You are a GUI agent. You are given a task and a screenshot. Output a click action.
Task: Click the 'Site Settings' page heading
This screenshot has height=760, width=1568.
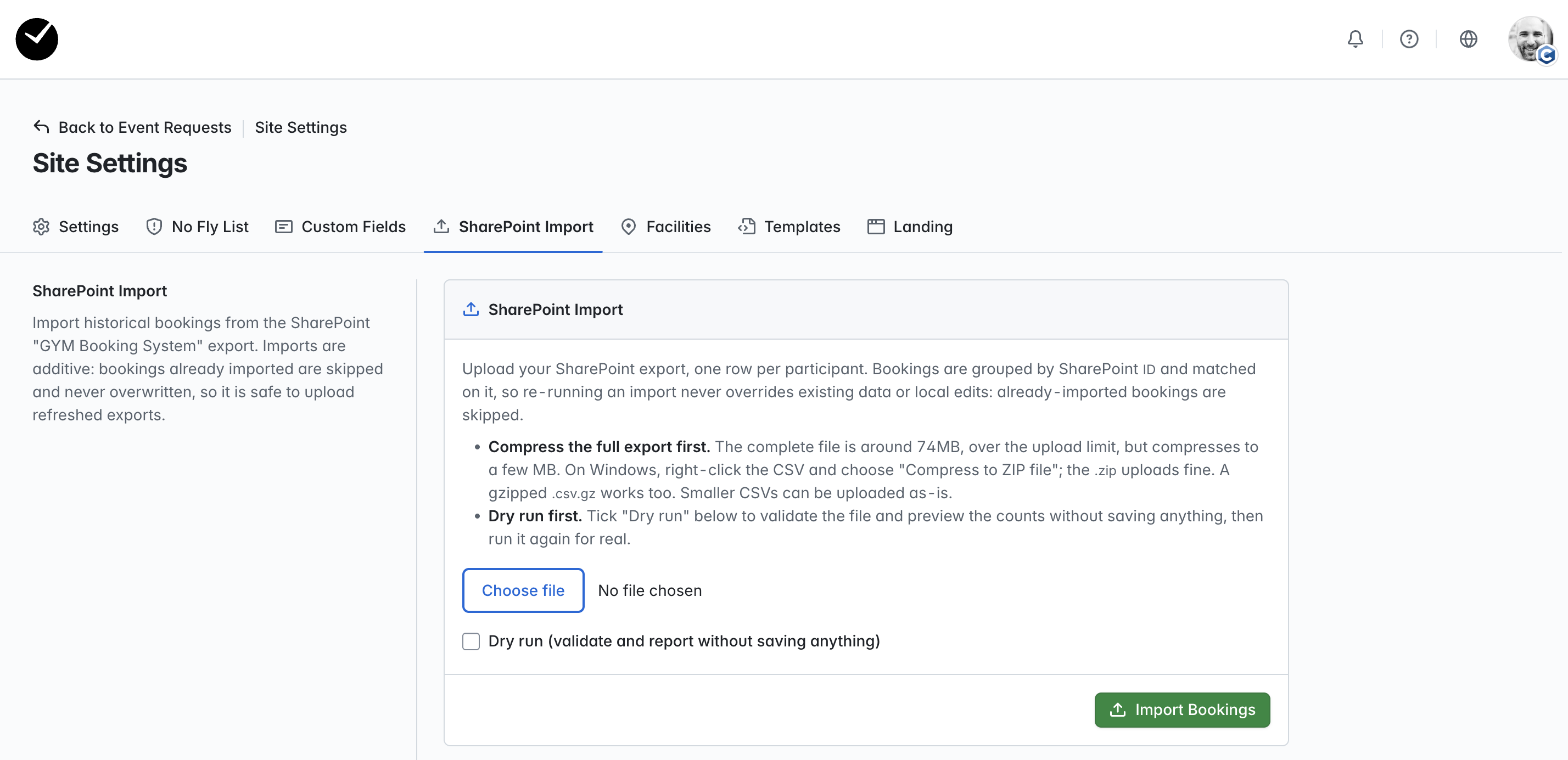(x=110, y=163)
